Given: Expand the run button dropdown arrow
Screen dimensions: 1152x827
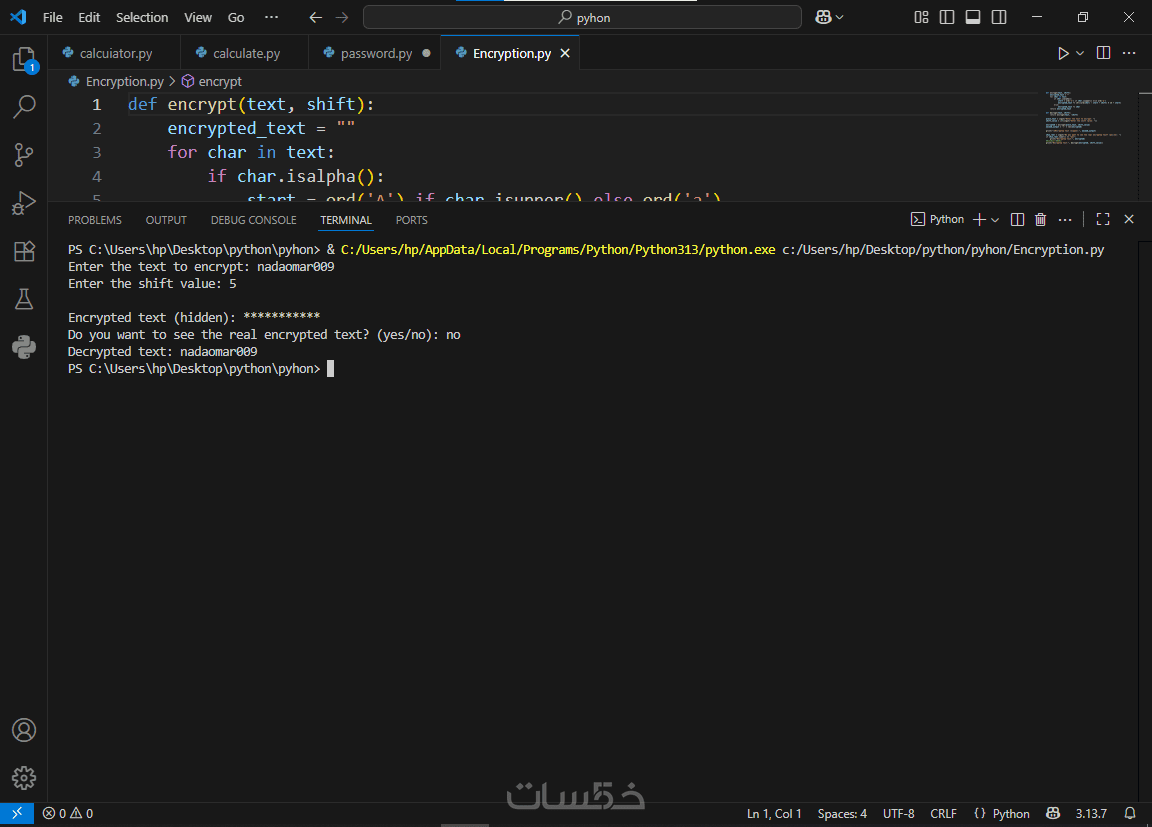Looking at the screenshot, I should pos(1080,53).
